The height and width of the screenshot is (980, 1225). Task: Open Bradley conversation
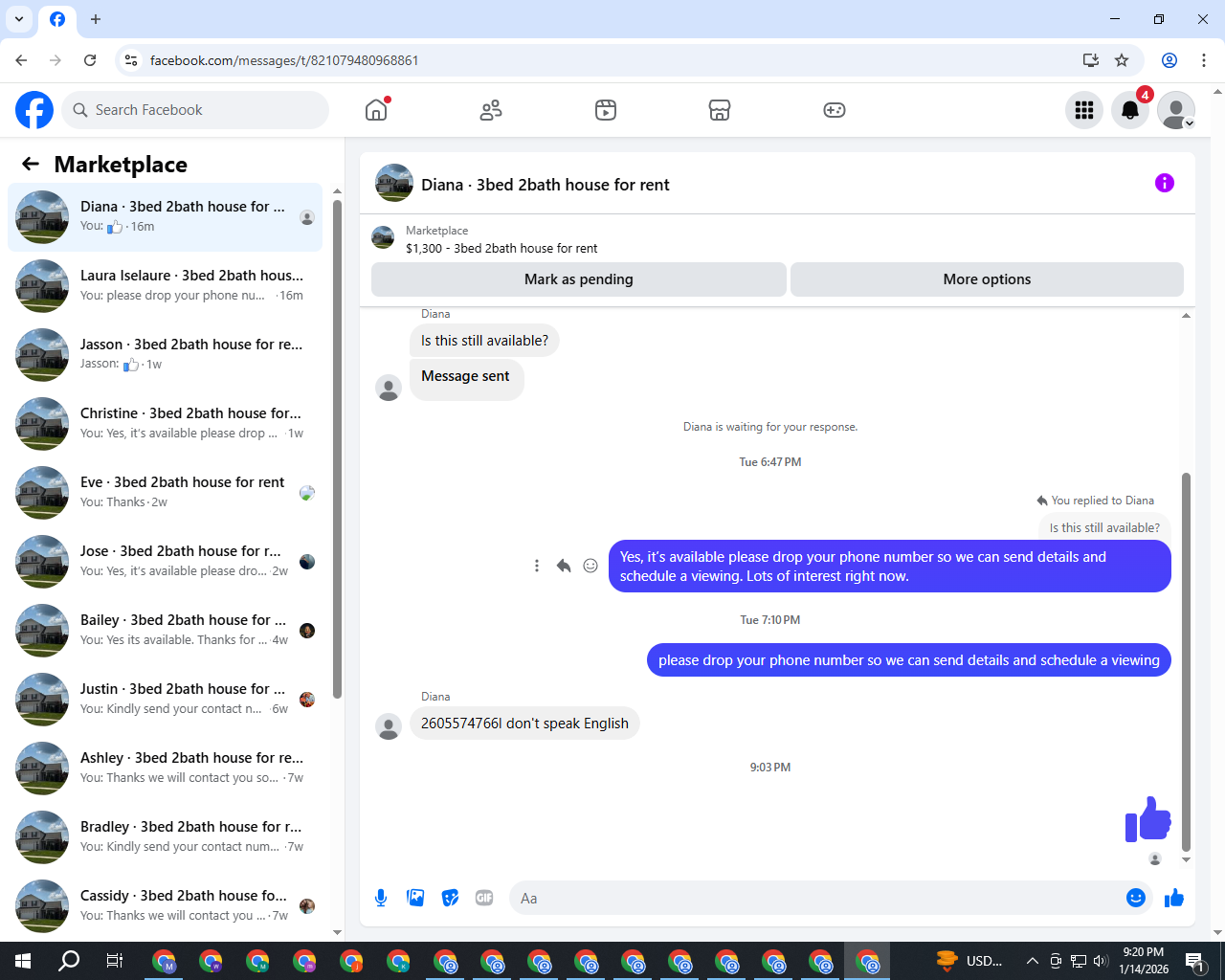pyautogui.click(x=165, y=836)
